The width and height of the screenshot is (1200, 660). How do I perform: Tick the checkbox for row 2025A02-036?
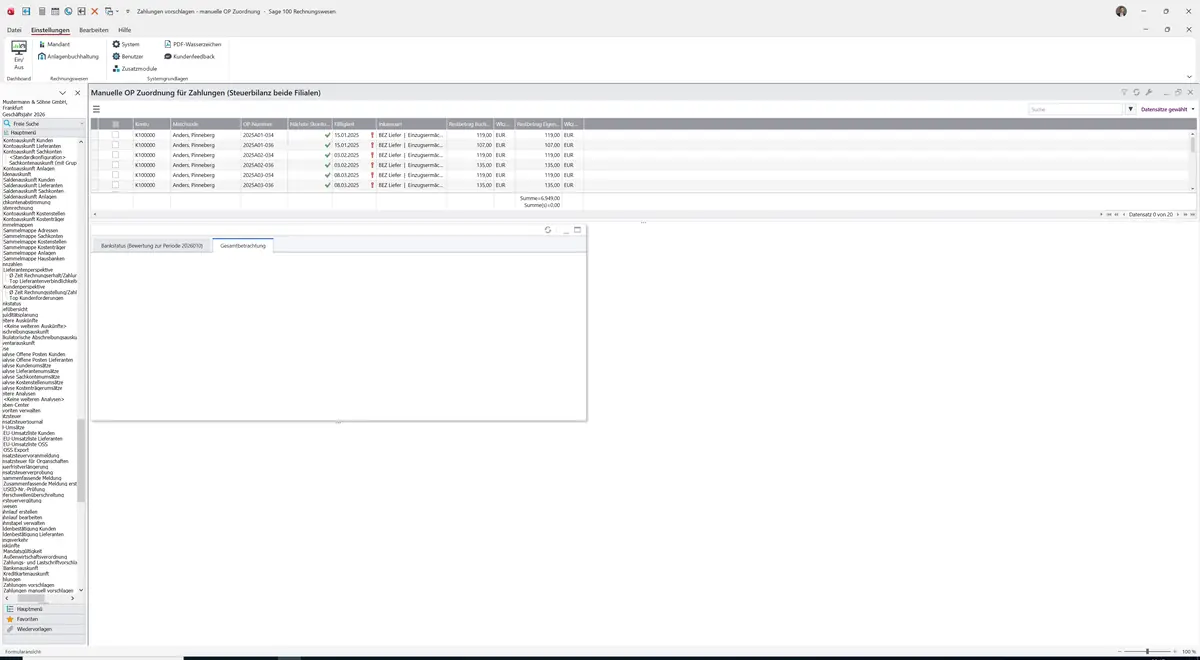click(115, 165)
